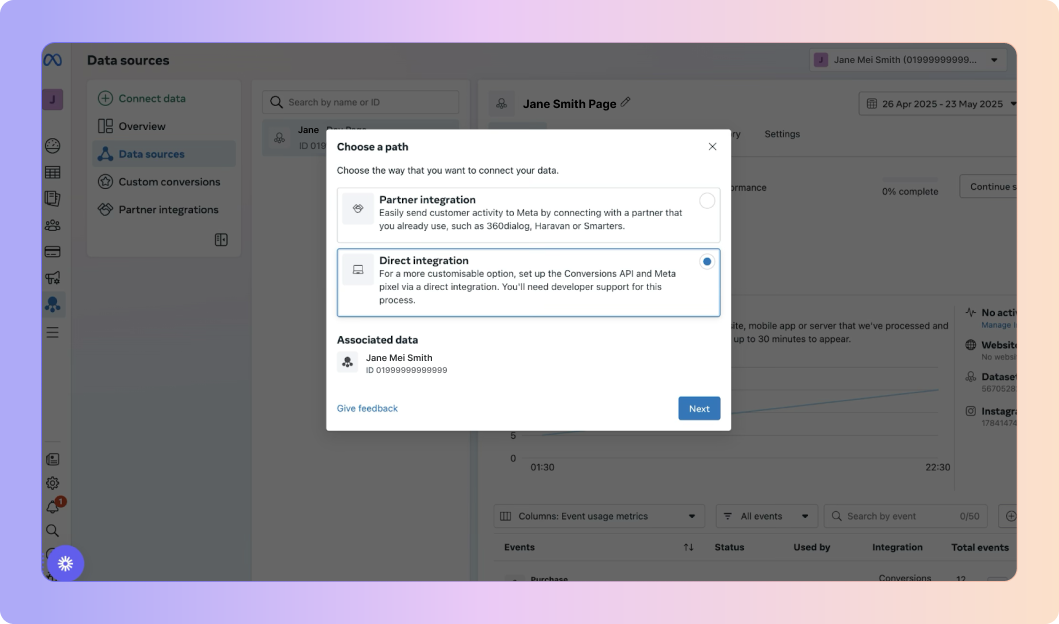
Task: Open the Jane Mei Smith account dropdown
Action: click(x=908, y=59)
